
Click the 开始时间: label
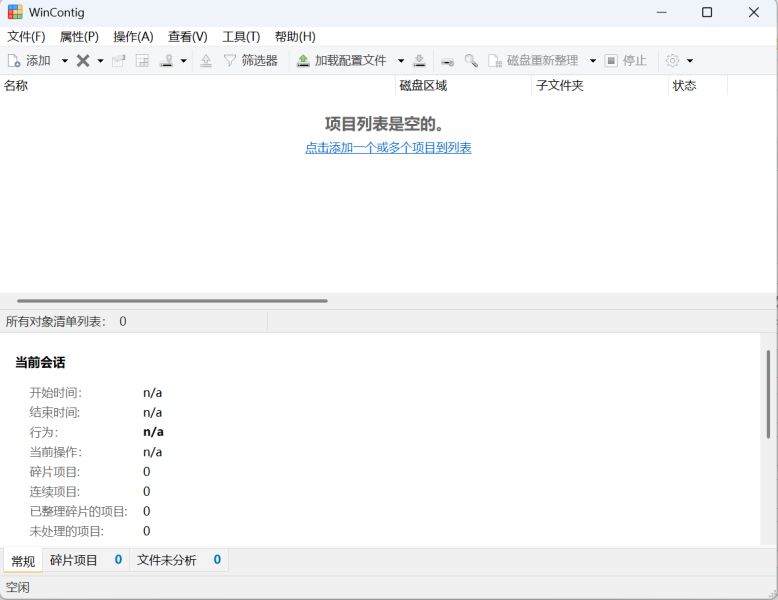[56, 393]
